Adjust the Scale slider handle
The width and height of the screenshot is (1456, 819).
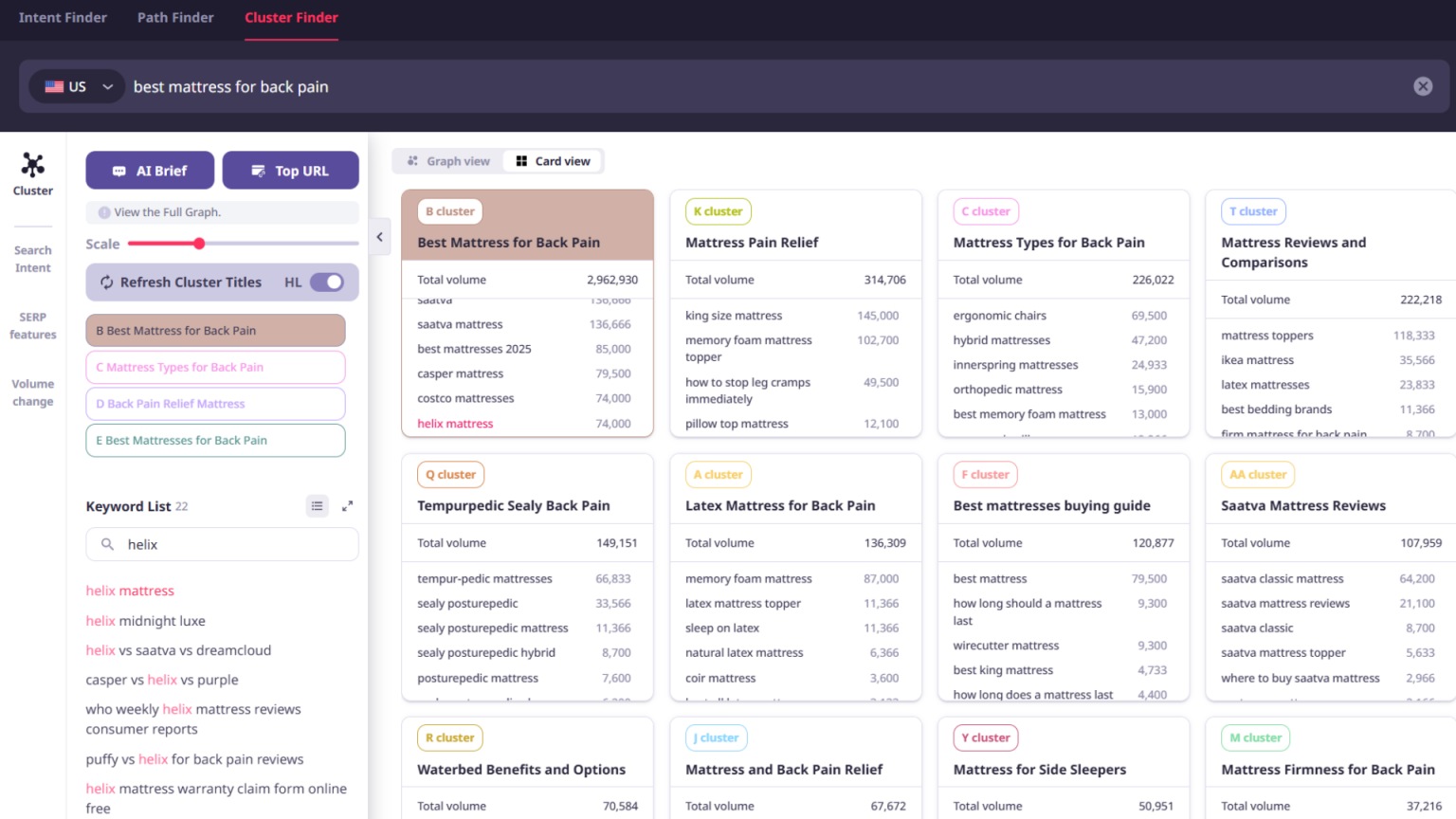click(198, 244)
